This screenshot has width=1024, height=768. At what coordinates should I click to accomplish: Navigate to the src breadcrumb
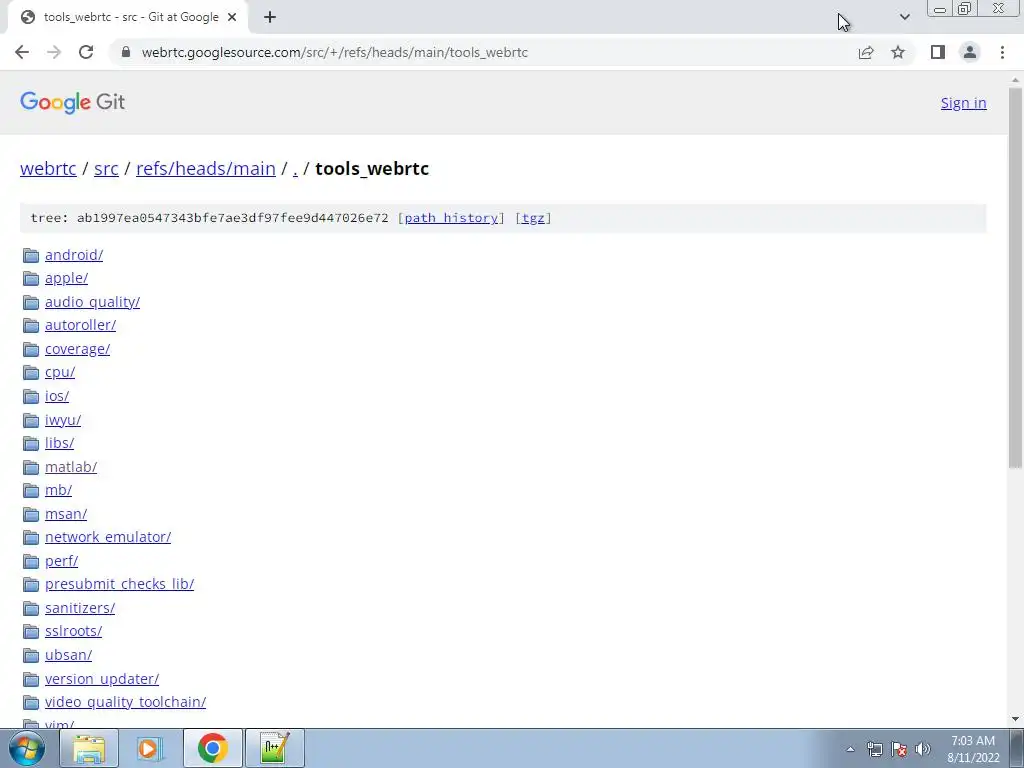click(x=106, y=168)
